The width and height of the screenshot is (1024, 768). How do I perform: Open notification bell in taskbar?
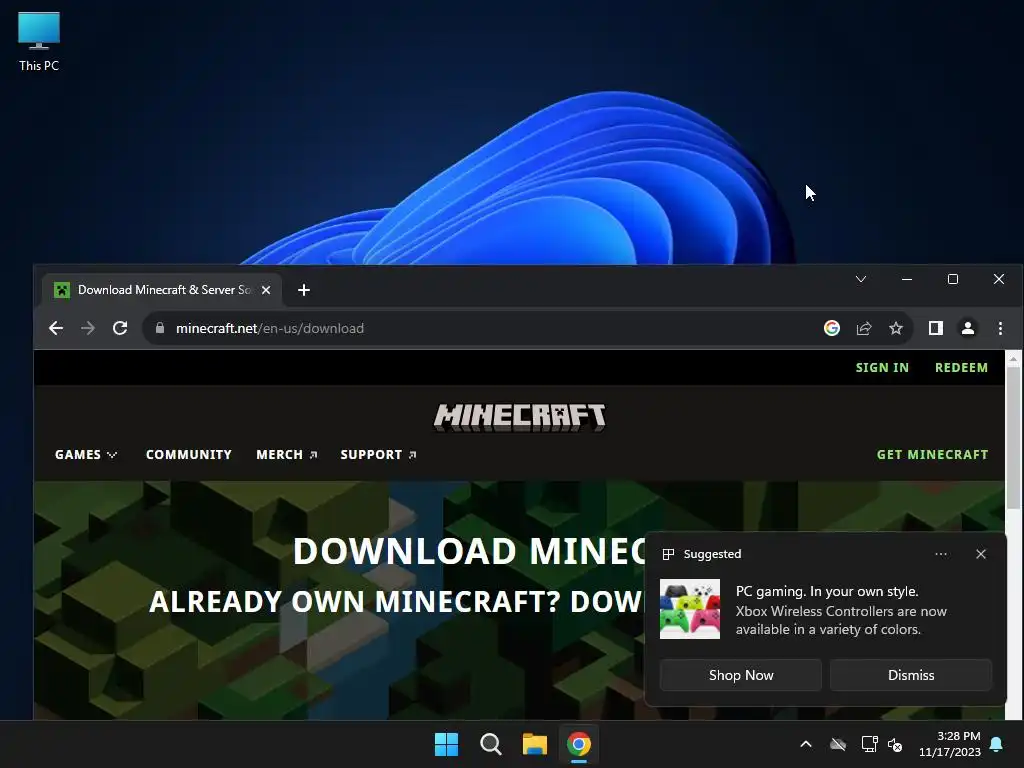[997, 744]
